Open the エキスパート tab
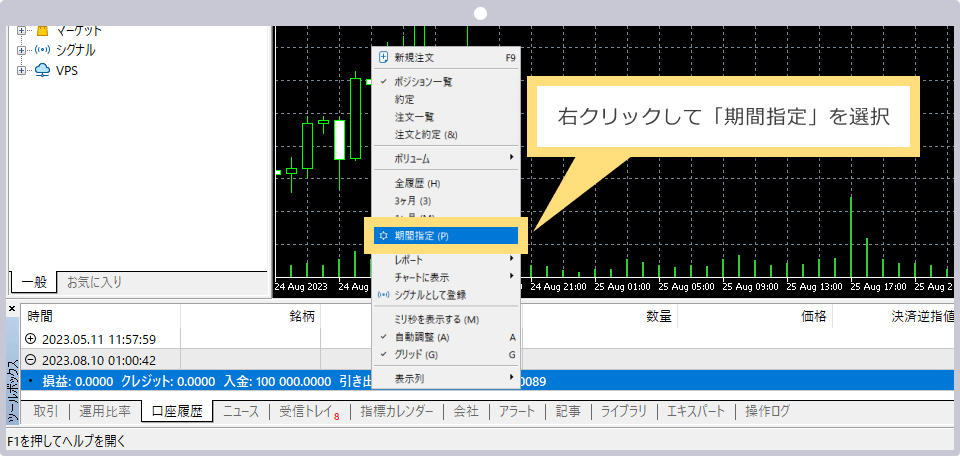Image resolution: width=960 pixels, height=456 pixels. 696,411
